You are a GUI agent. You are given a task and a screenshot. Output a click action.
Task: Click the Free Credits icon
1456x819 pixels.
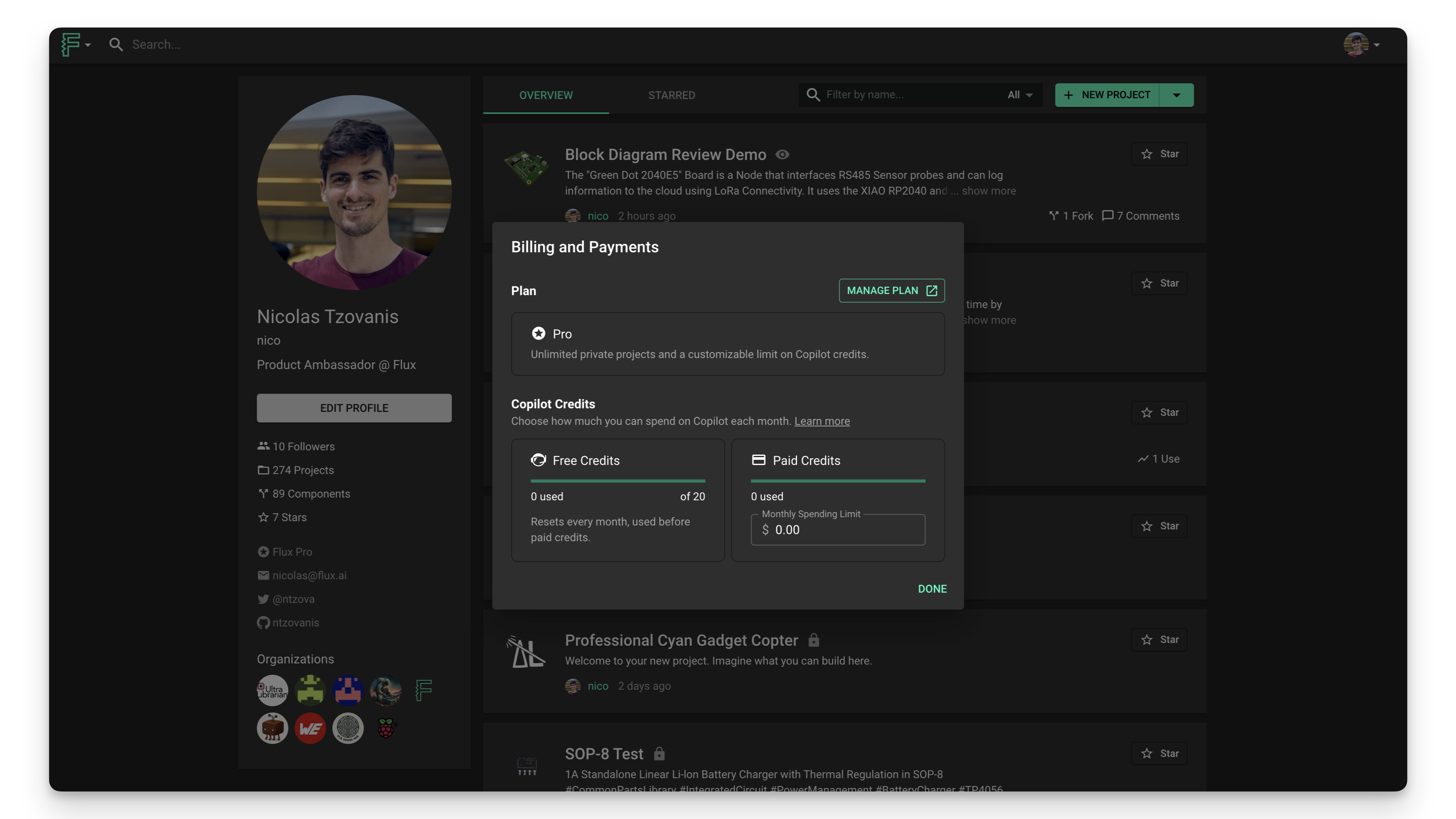(x=538, y=460)
